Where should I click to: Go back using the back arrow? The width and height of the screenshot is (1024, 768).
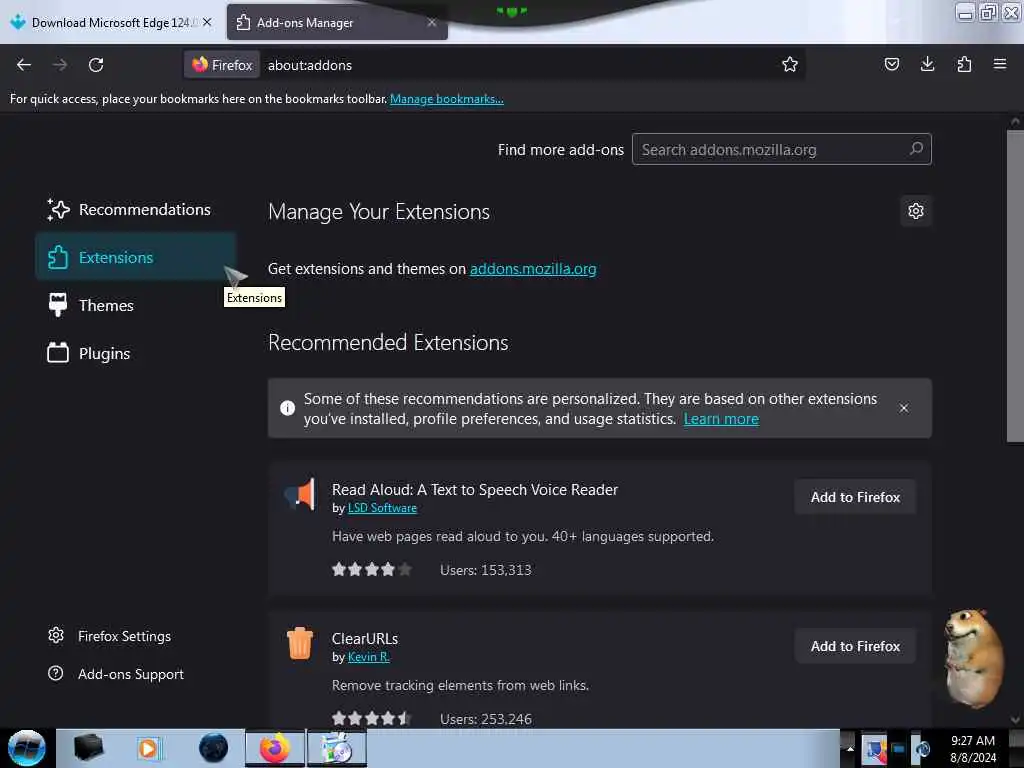tap(24, 65)
